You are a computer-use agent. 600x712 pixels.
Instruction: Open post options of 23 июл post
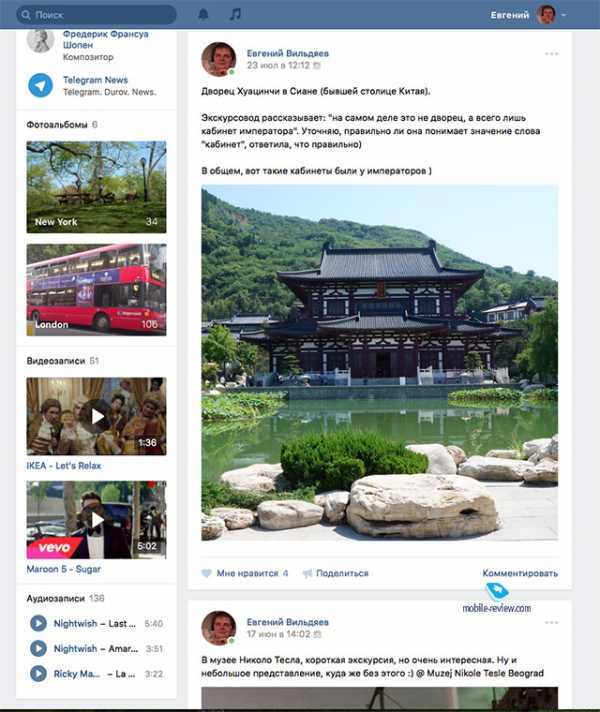click(x=551, y=54)
